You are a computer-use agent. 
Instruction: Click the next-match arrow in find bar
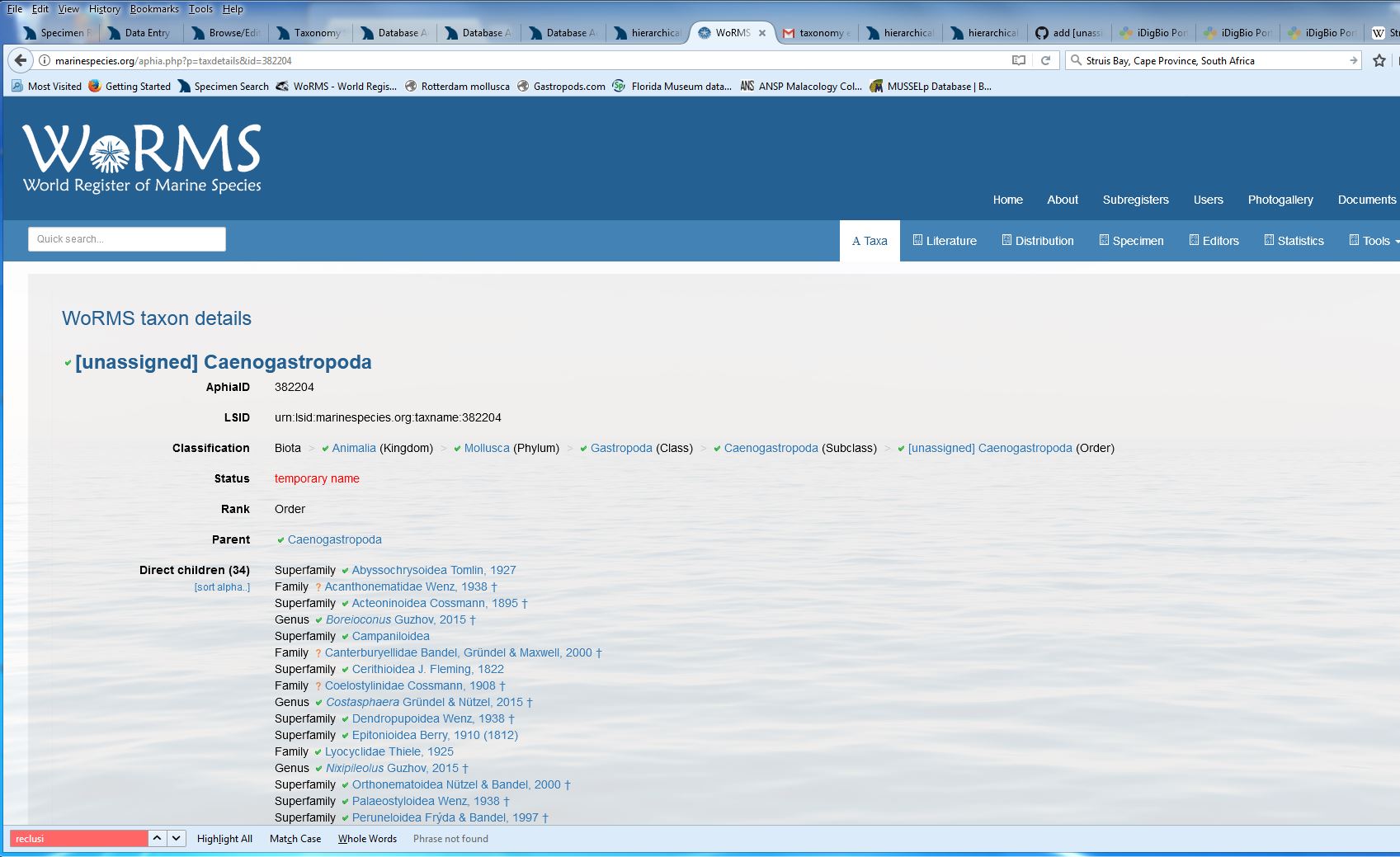(175, 837)
